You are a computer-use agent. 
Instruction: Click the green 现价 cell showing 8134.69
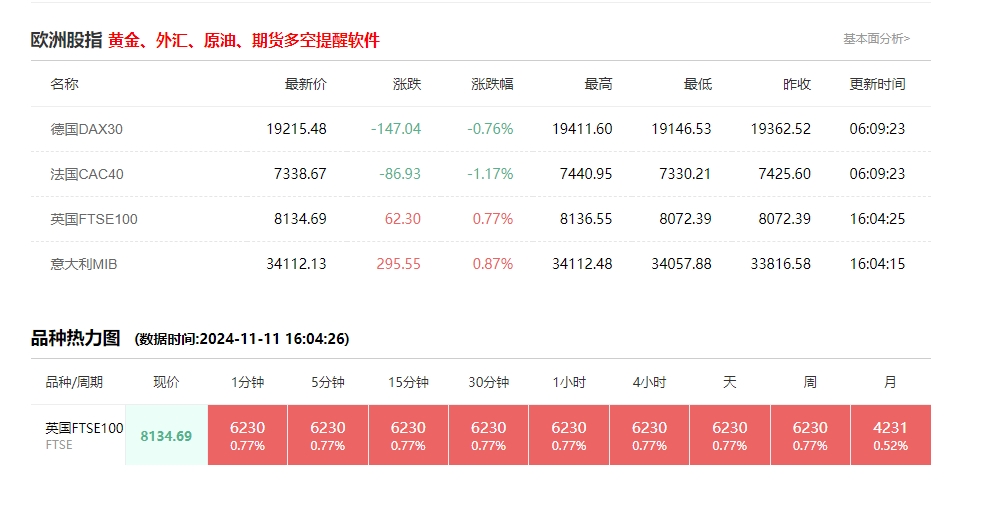(166, 436)
